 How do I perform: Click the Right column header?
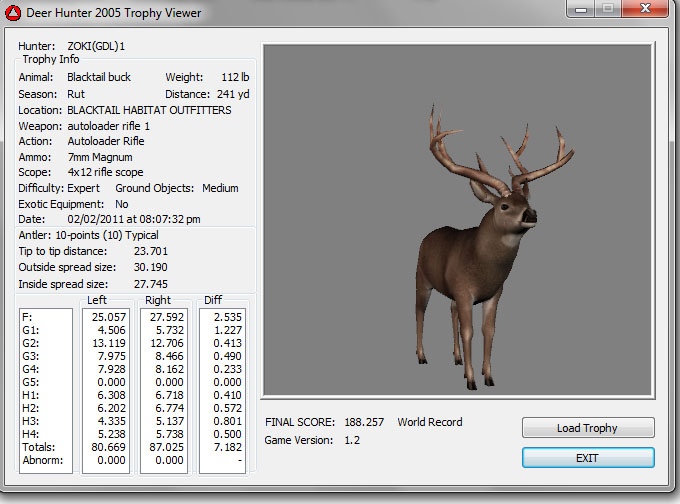[x=158, y=300]
